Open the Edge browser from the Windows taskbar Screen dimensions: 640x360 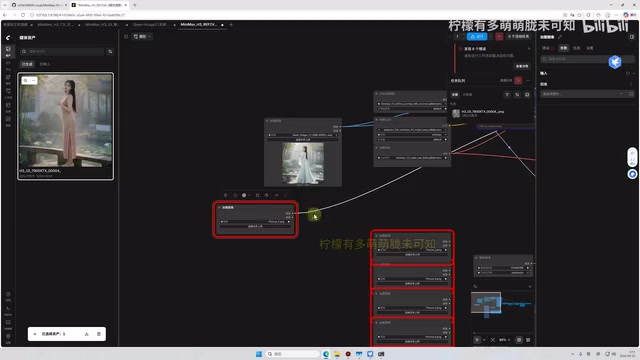point(326,354)
